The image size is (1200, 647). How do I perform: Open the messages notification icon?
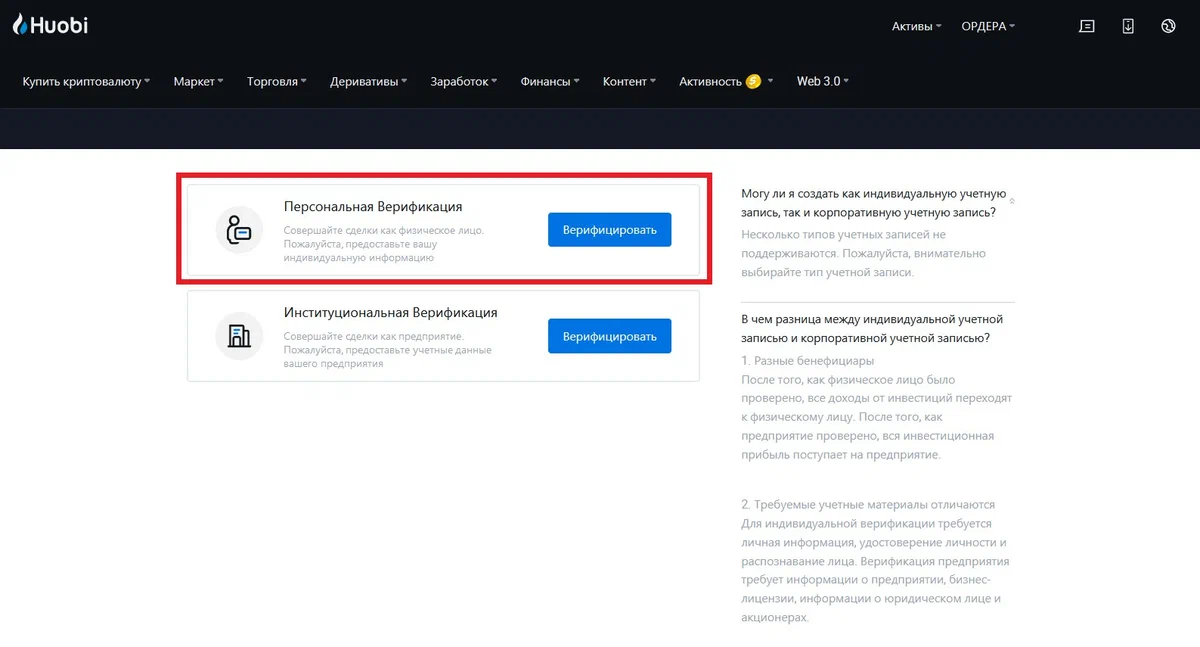click(1087, 27)
